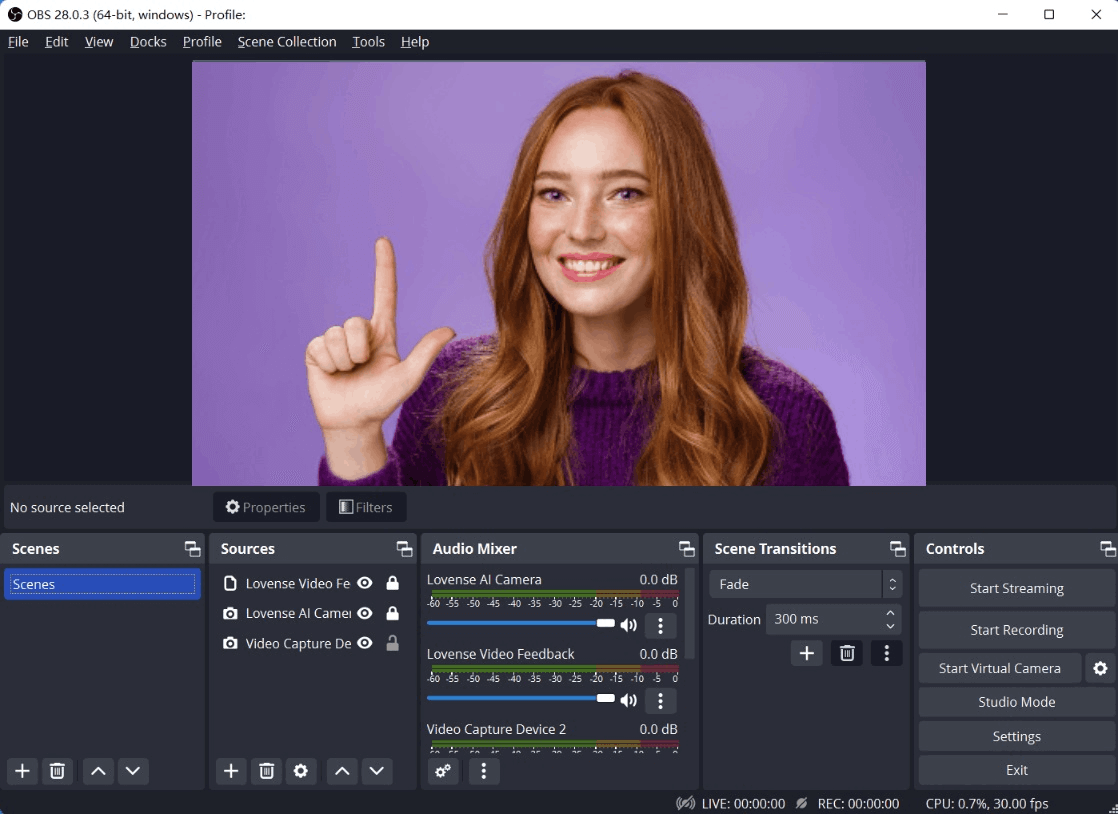Viewport: 1118px width, 814px height.
Task: Hide the Lovense Video Feedback source
Action: pos(365,583)
